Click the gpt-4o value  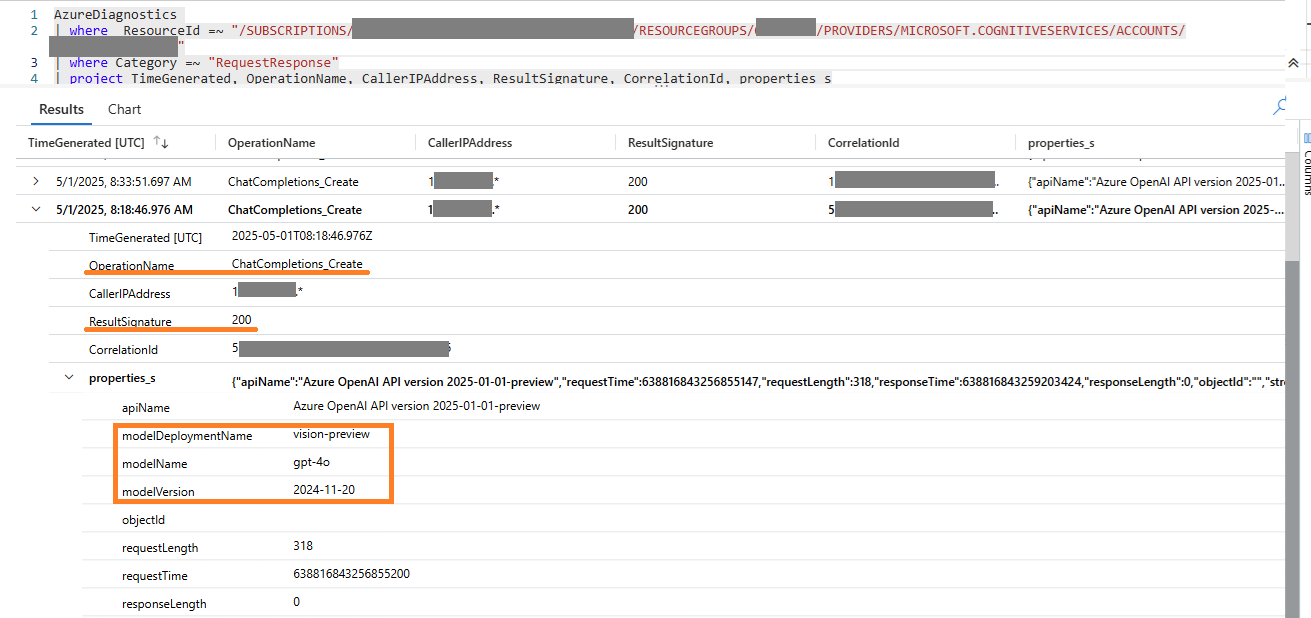point(310,462)
